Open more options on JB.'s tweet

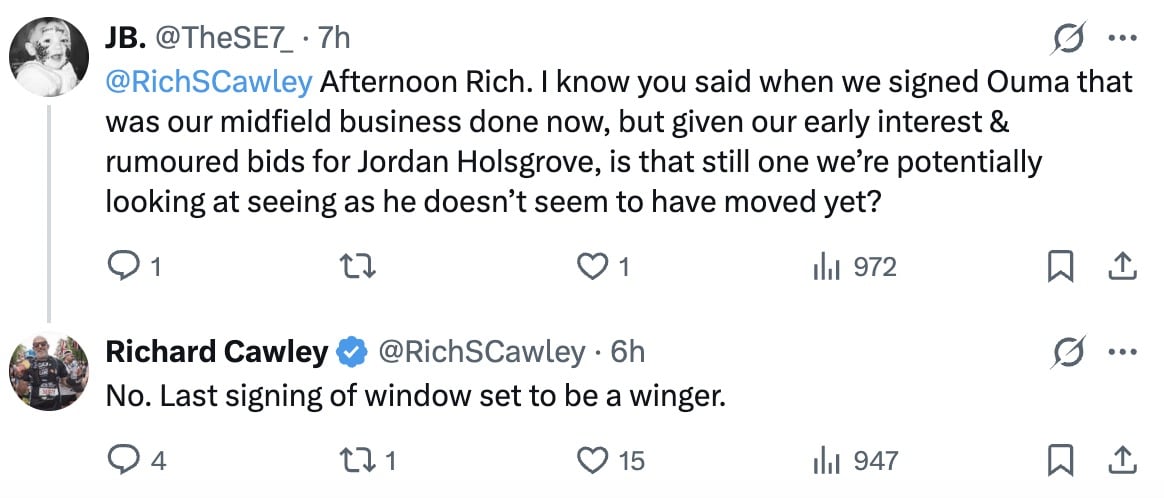pyautogui.click(x=1123, y=39)
